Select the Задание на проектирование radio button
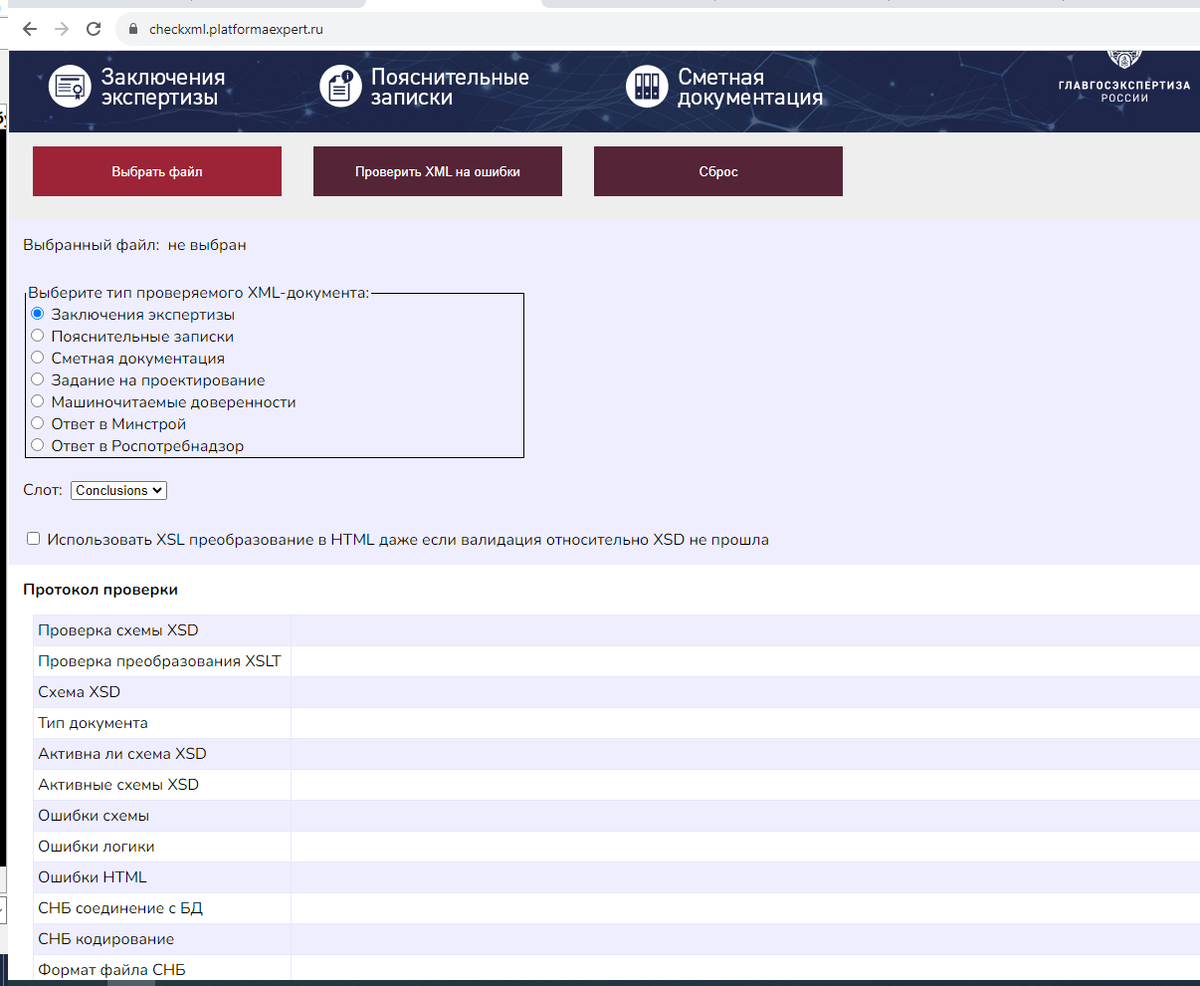1200x986 pixels. click(37, 379)
